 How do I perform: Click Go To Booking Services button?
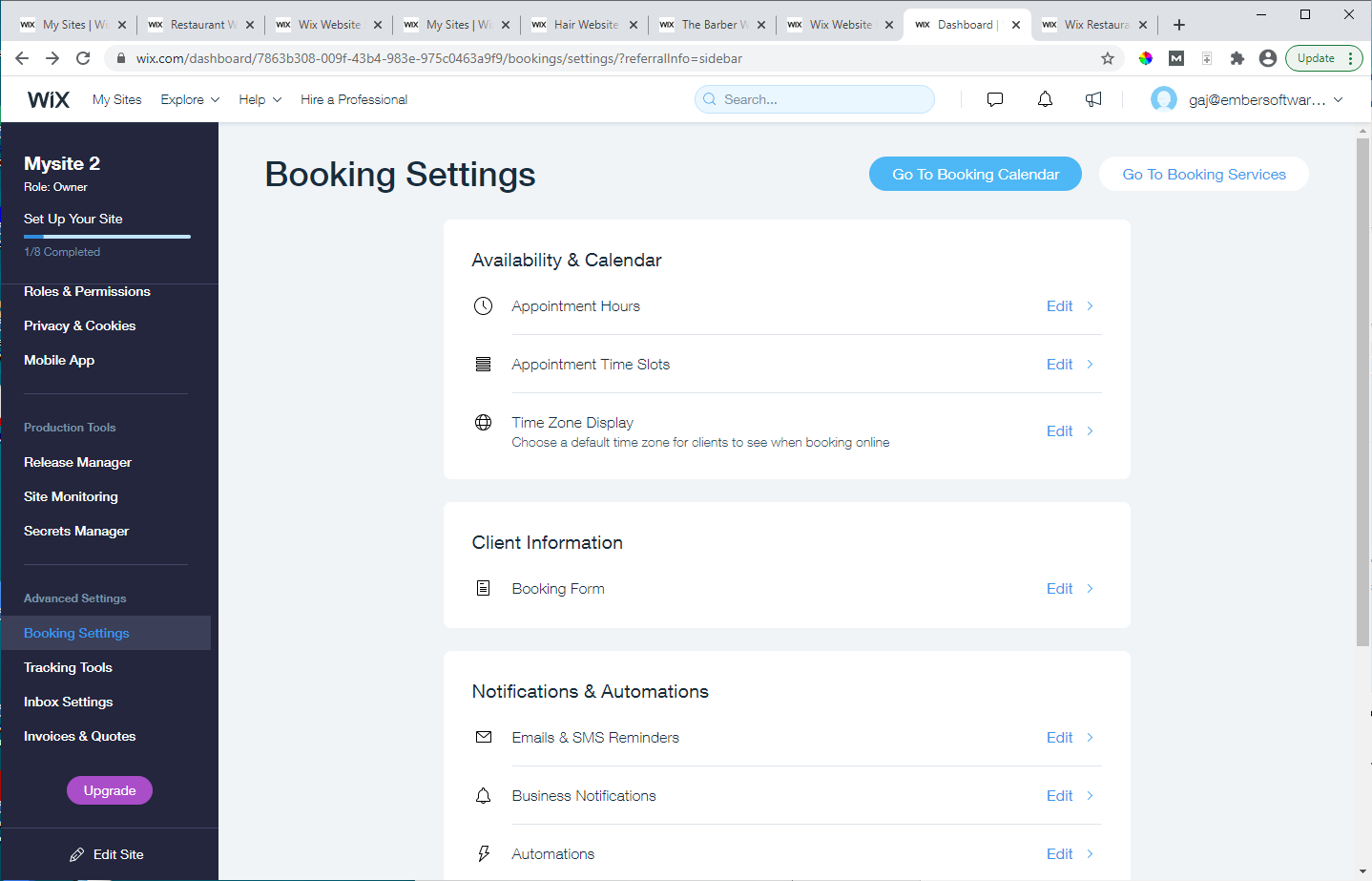click(x=1204, y=174)
